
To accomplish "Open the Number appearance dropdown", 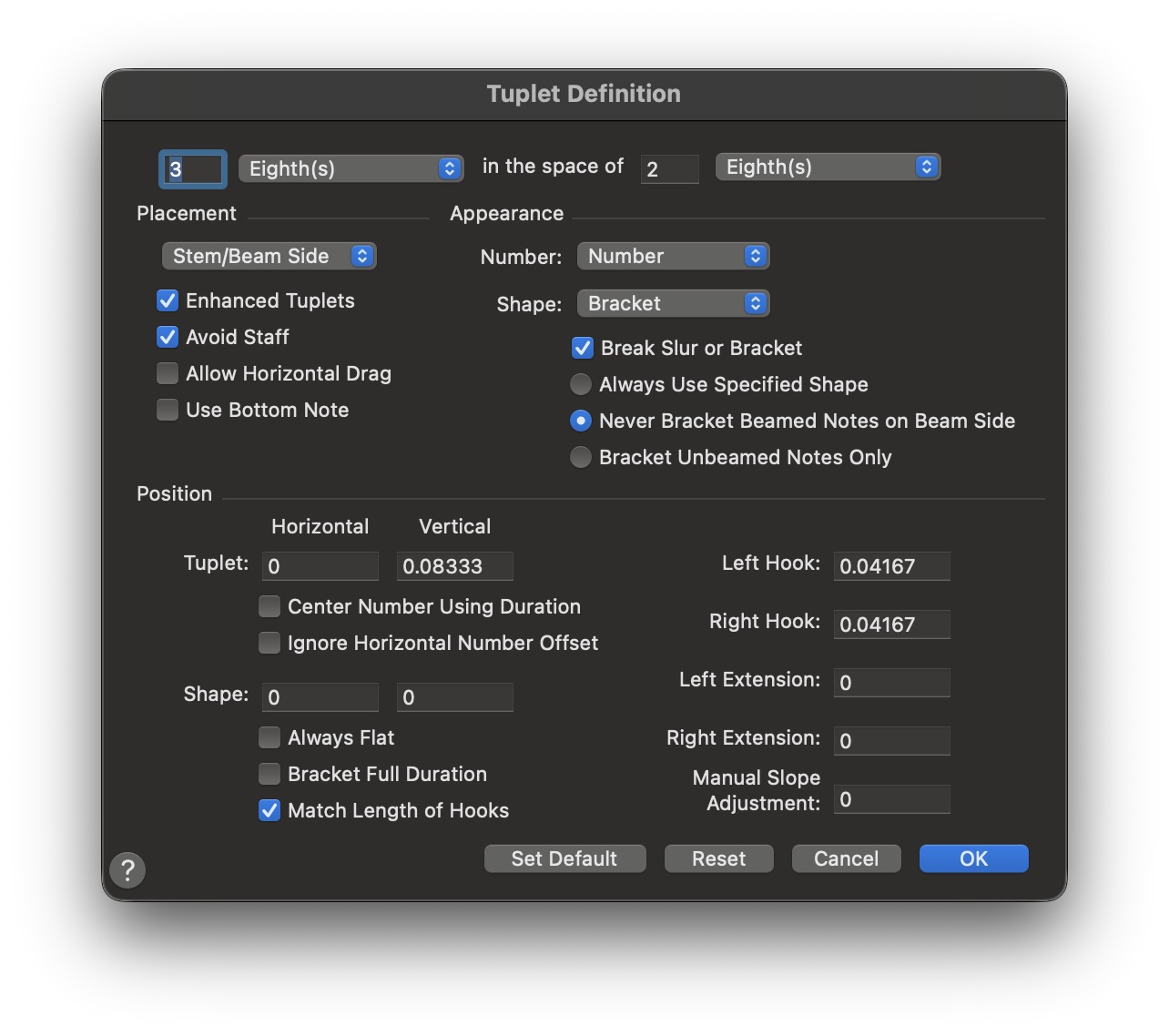I will point(673,256).
